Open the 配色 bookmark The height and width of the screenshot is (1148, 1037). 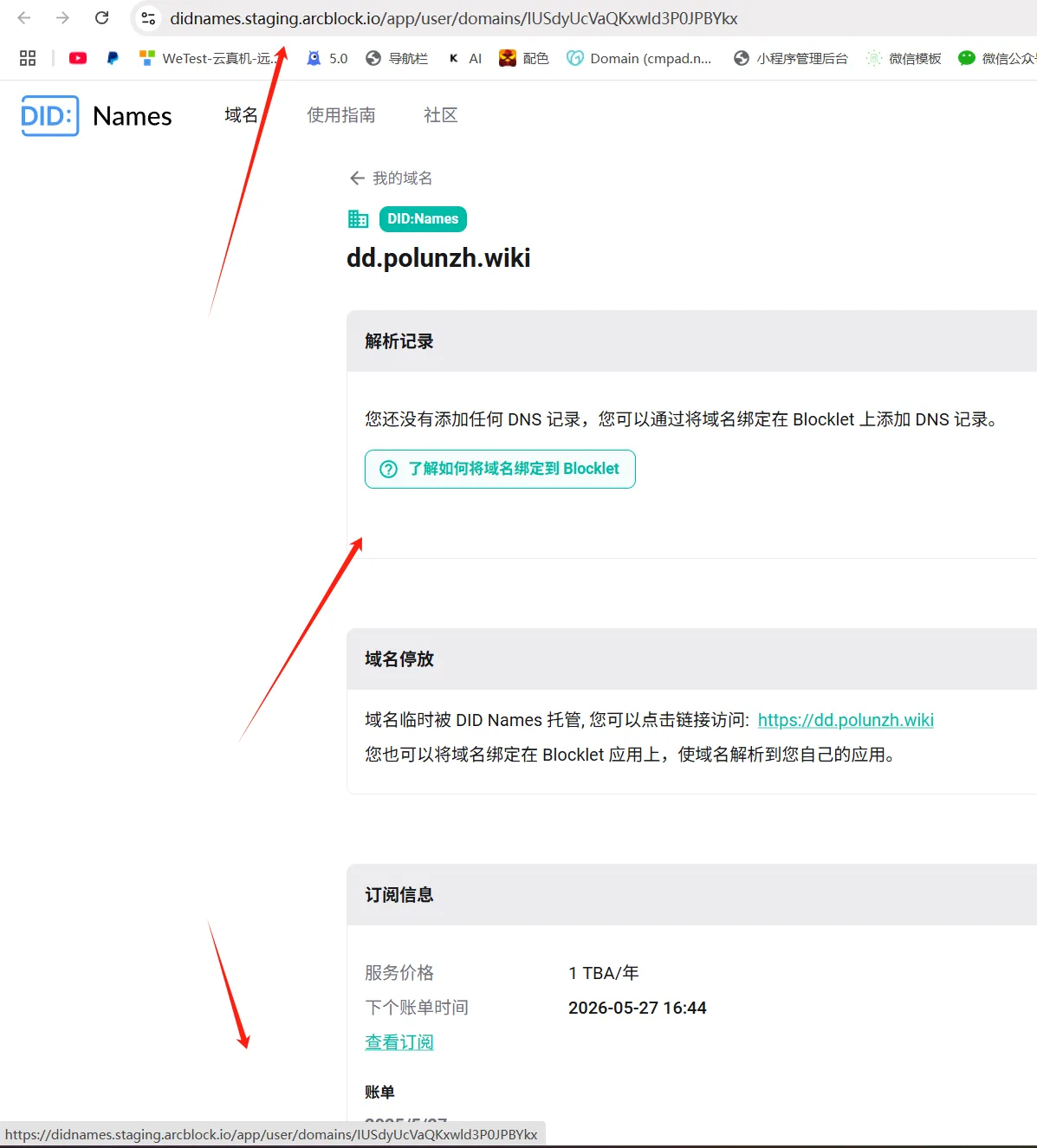click(524, 58)
